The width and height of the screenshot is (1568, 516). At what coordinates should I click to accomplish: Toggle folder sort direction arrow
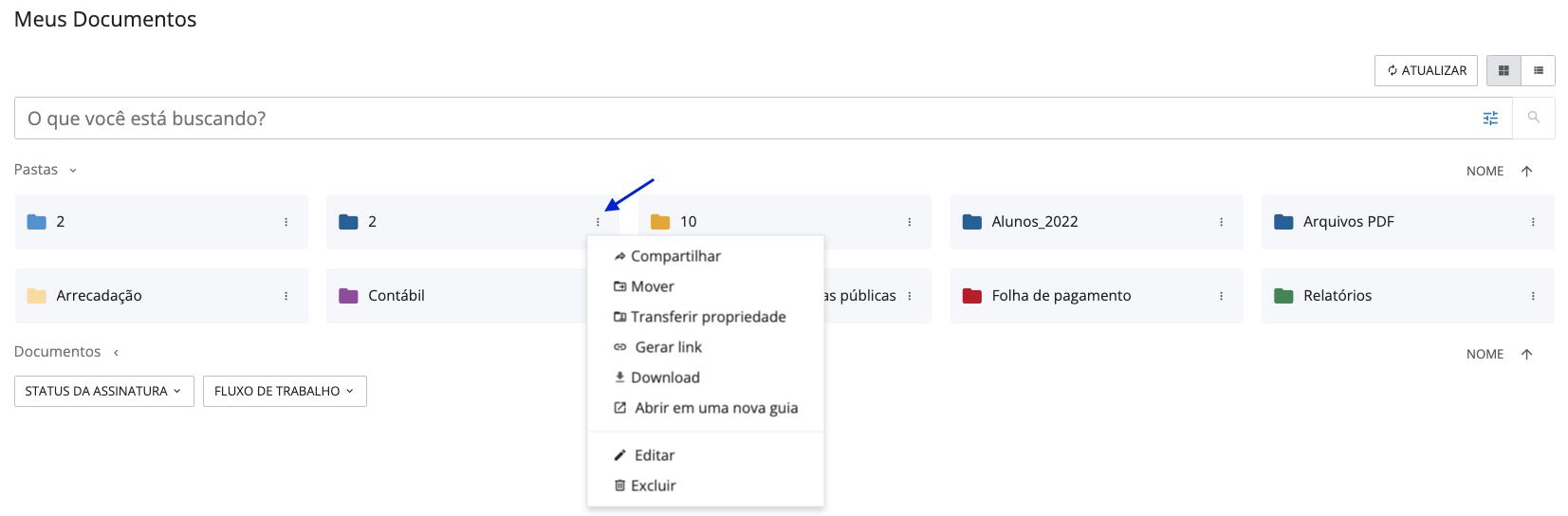(1526, 172)
